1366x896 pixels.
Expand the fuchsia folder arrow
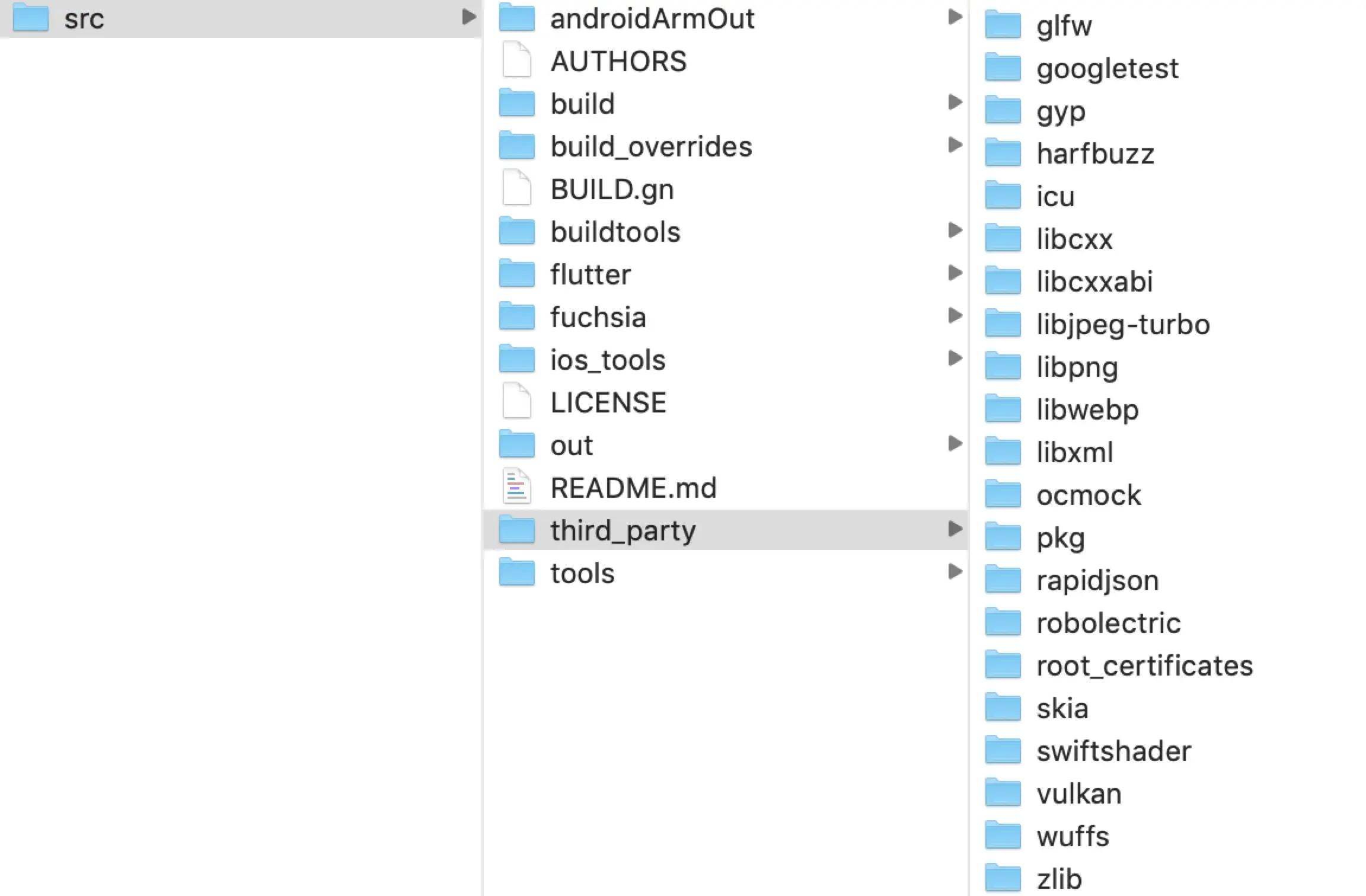tap(955, 315)
